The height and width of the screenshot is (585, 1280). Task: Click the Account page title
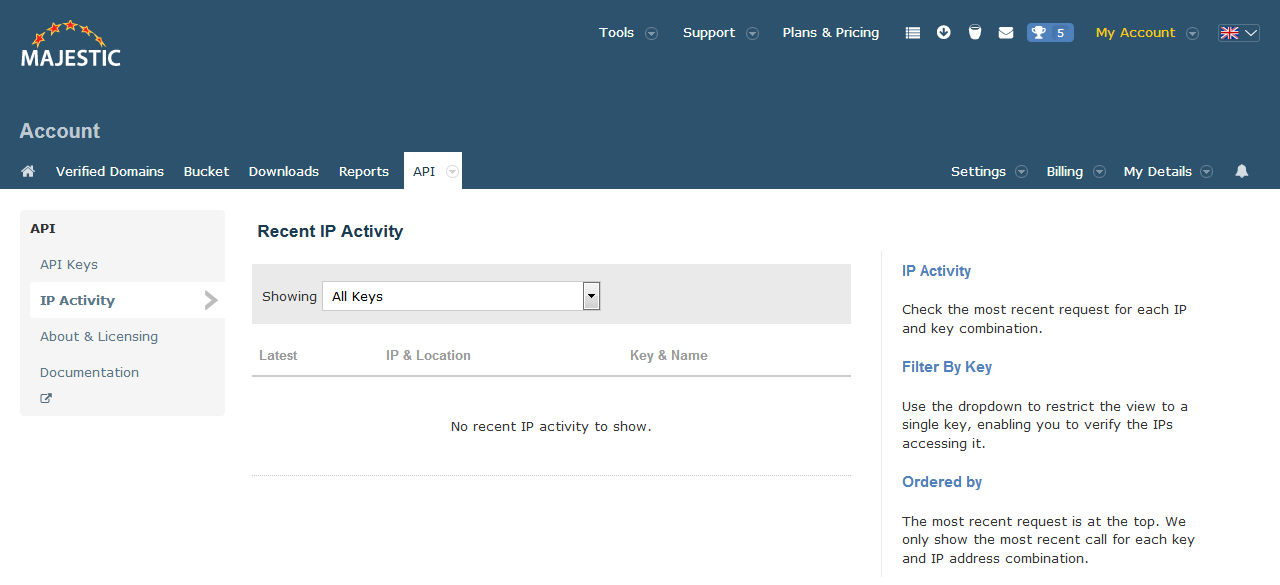60,131
